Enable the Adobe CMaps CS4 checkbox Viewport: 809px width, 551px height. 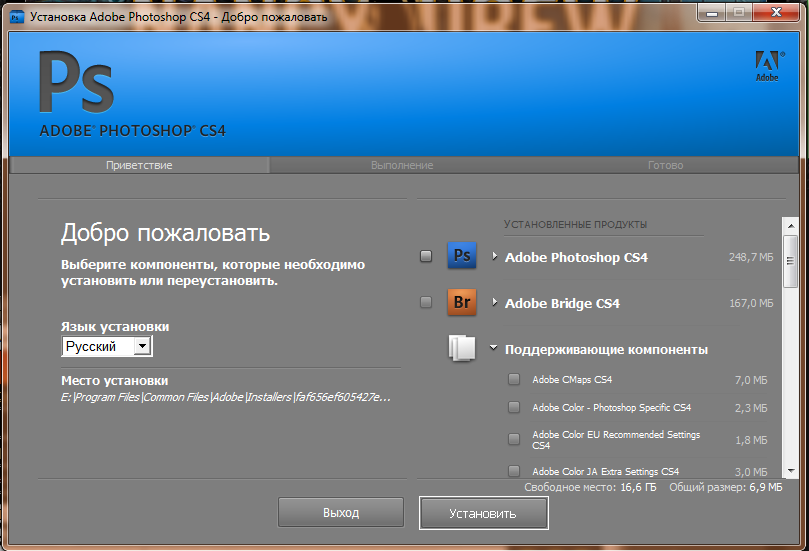pos(514,379)
